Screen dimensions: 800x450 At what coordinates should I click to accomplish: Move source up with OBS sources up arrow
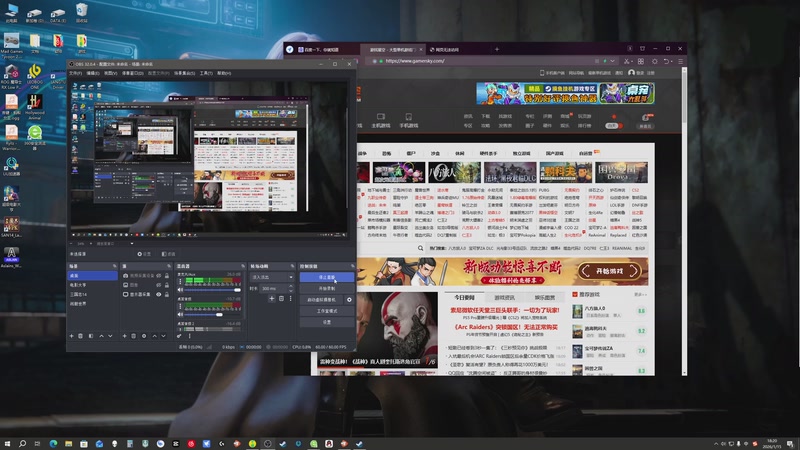click(155, 336)
